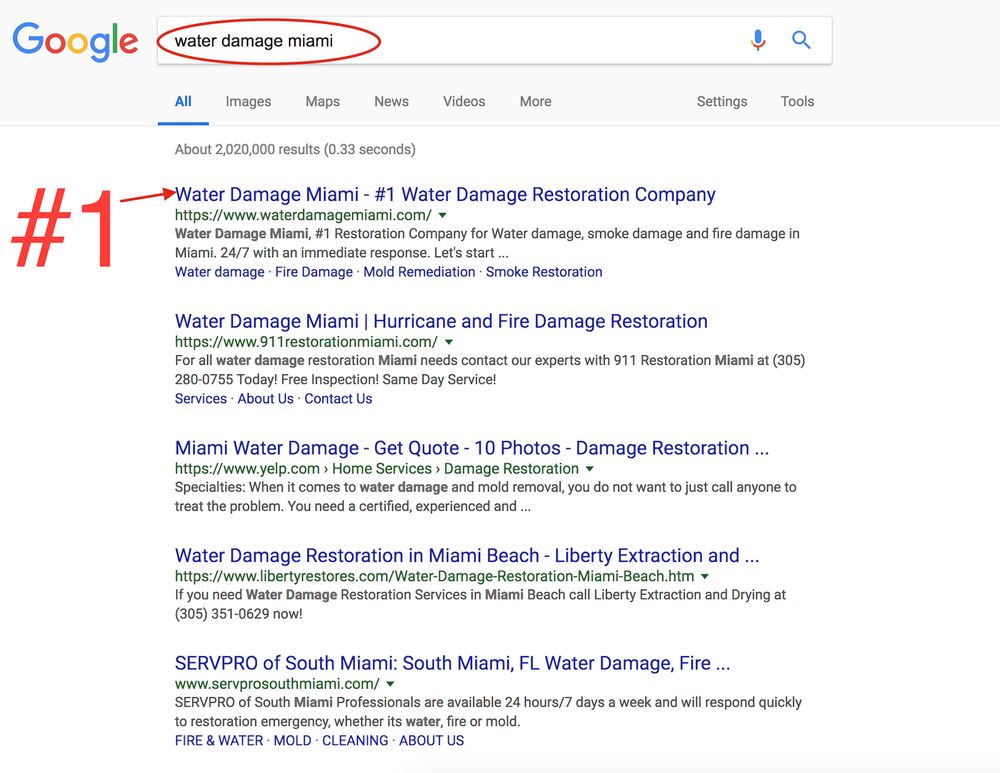This screenshot has width=1000, height=773.
Task: Expand the dropdown arrow beside the yelp.com breadcrumb
Action: [590, 469]
